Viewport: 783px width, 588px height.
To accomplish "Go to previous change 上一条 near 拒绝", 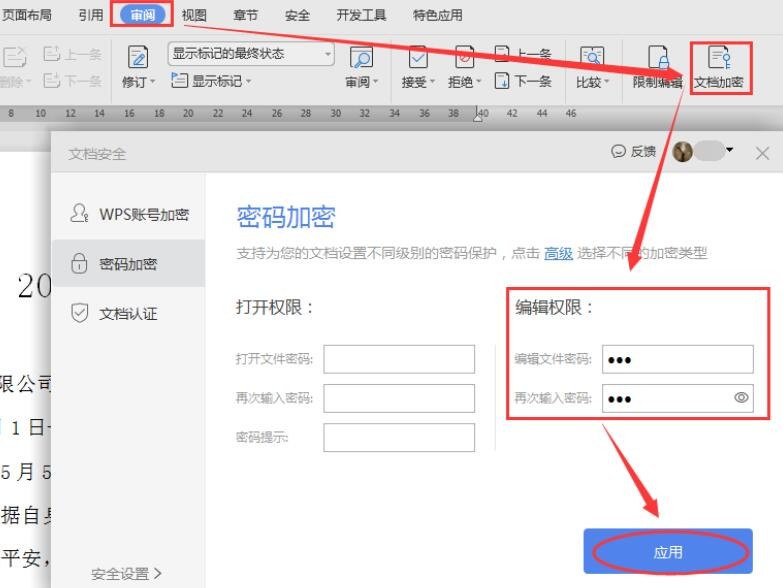I will (x=522, y=54).
